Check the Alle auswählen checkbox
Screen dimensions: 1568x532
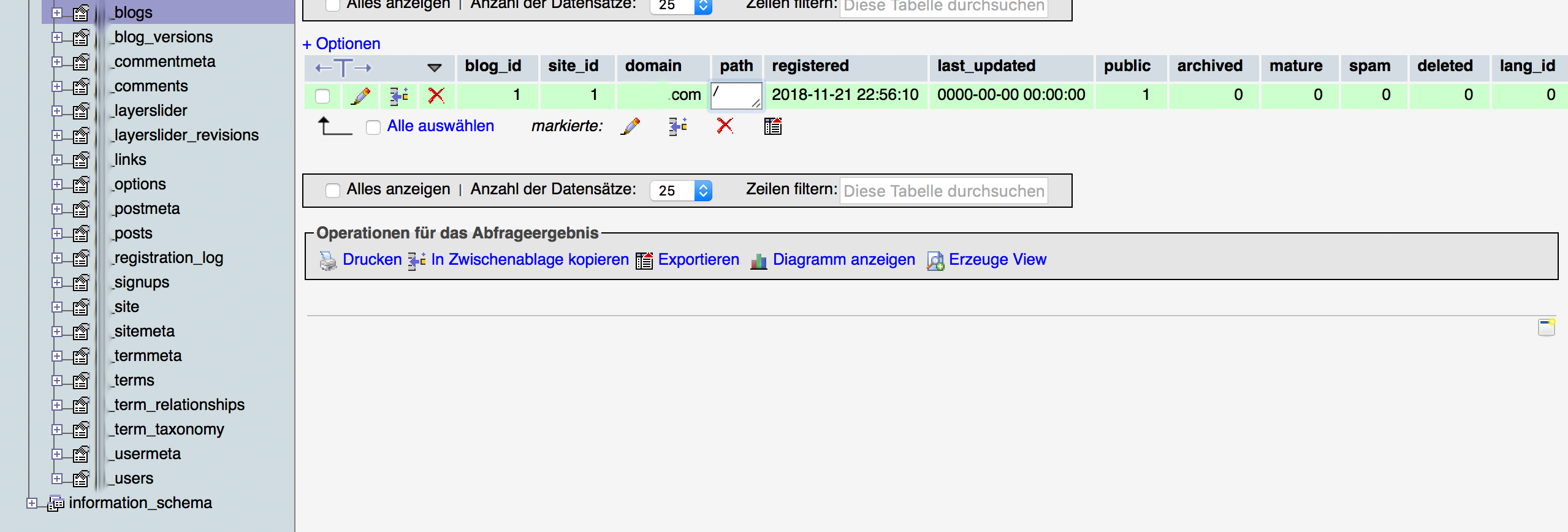tap(373, 127)
